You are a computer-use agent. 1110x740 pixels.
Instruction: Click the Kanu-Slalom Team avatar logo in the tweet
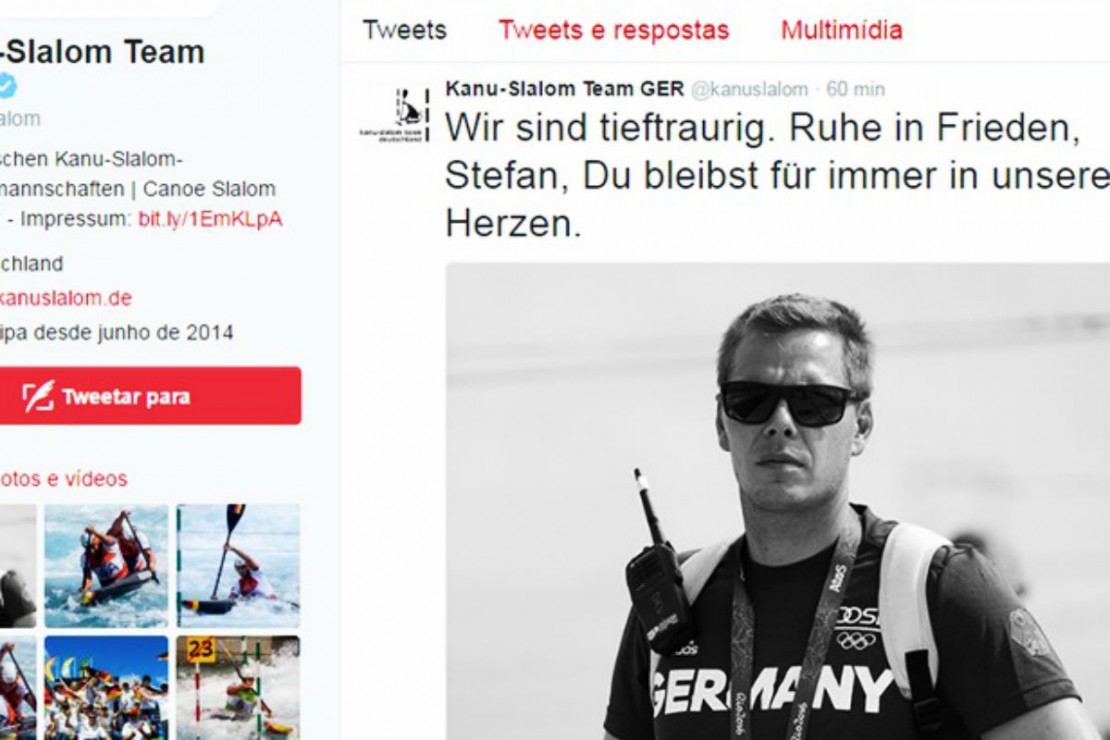[x=396, y=115]
